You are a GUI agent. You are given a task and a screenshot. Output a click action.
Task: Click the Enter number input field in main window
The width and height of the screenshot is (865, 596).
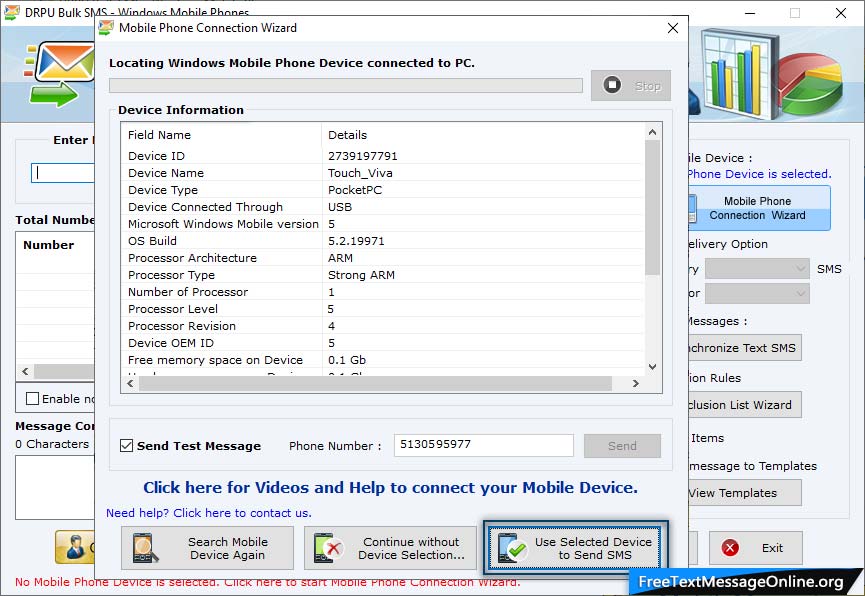[63, 173]
